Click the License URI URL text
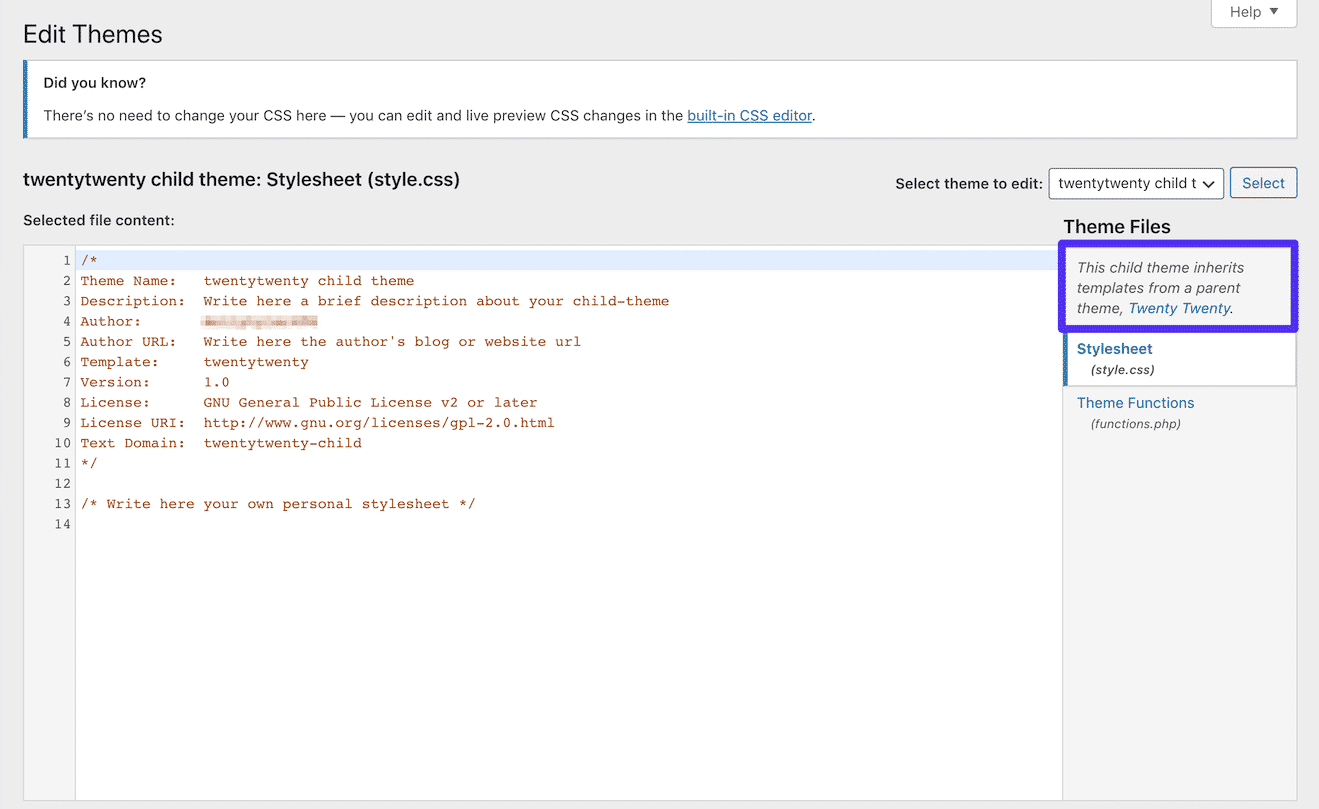The height and width of the screenshot is (809, 1319). coord(379,422)
